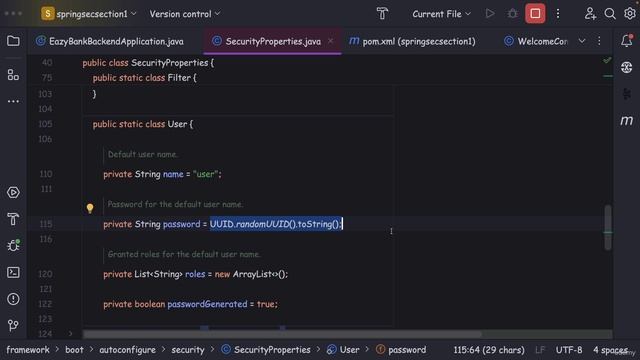Click line number 115 in the gutter
640x360 pixels.
(46, 224)
